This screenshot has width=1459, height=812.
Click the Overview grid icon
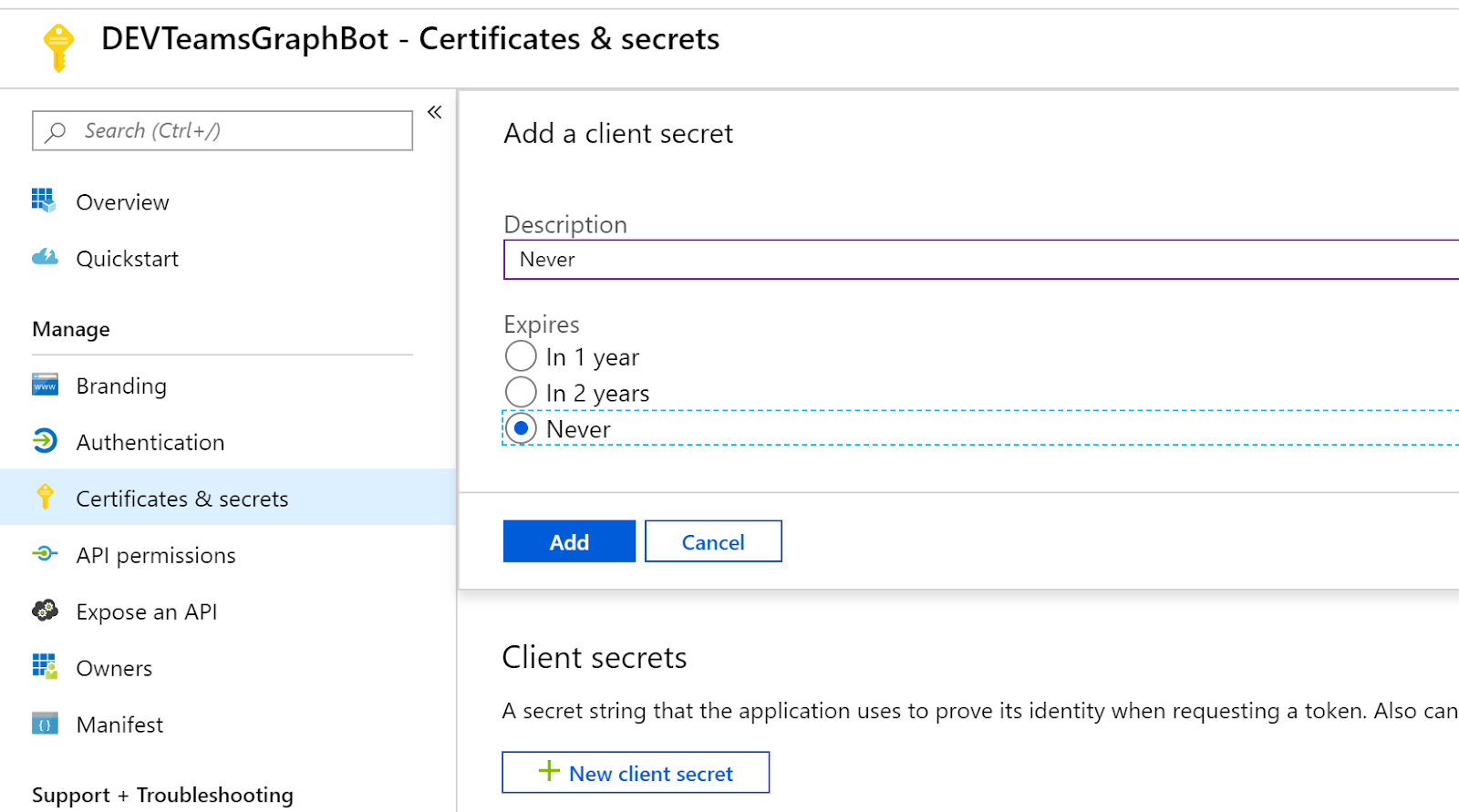44,200
